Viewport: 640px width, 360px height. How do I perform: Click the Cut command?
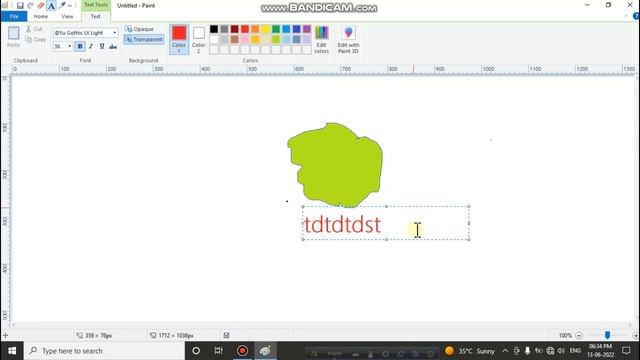coord(34,29)
